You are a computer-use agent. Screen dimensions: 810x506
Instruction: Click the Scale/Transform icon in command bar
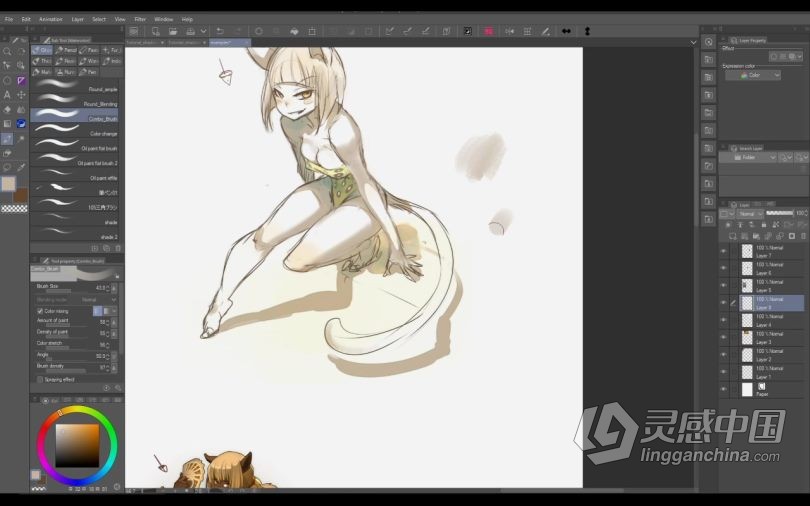point(312,31)
